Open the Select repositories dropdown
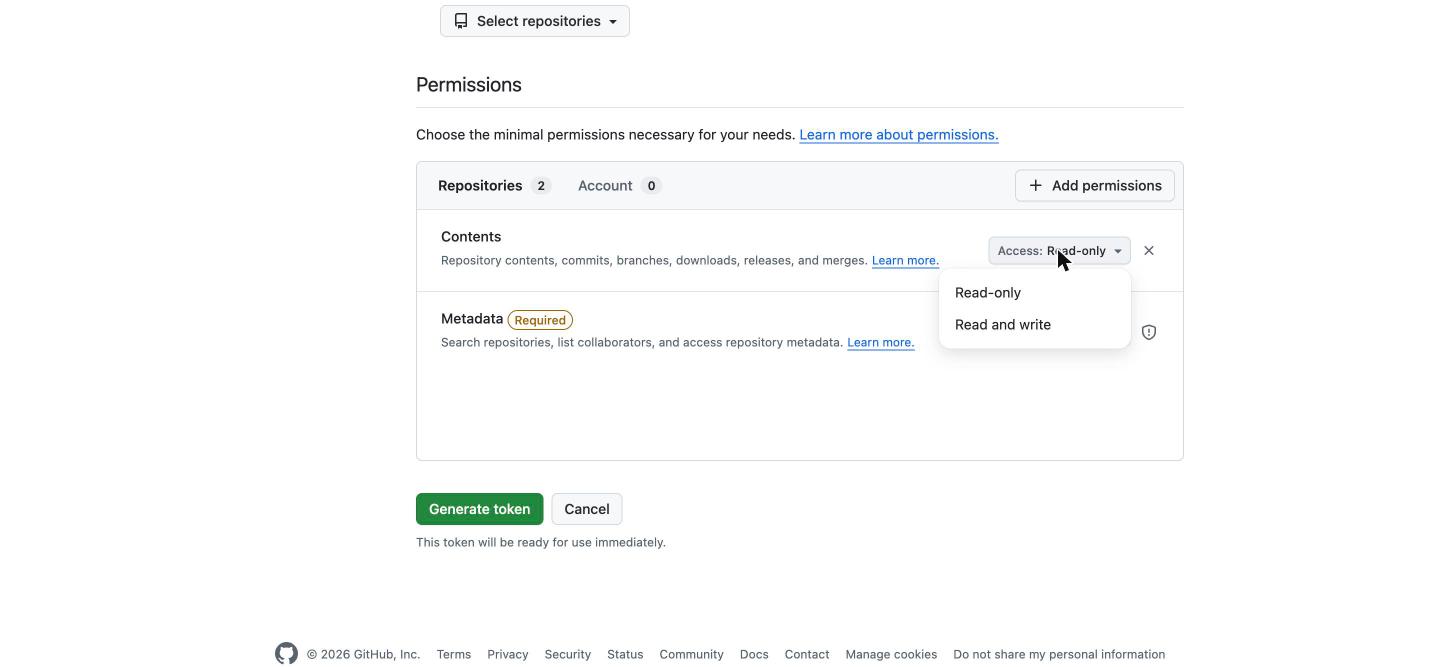This screenshot has width=1440, height=667. 535,21
